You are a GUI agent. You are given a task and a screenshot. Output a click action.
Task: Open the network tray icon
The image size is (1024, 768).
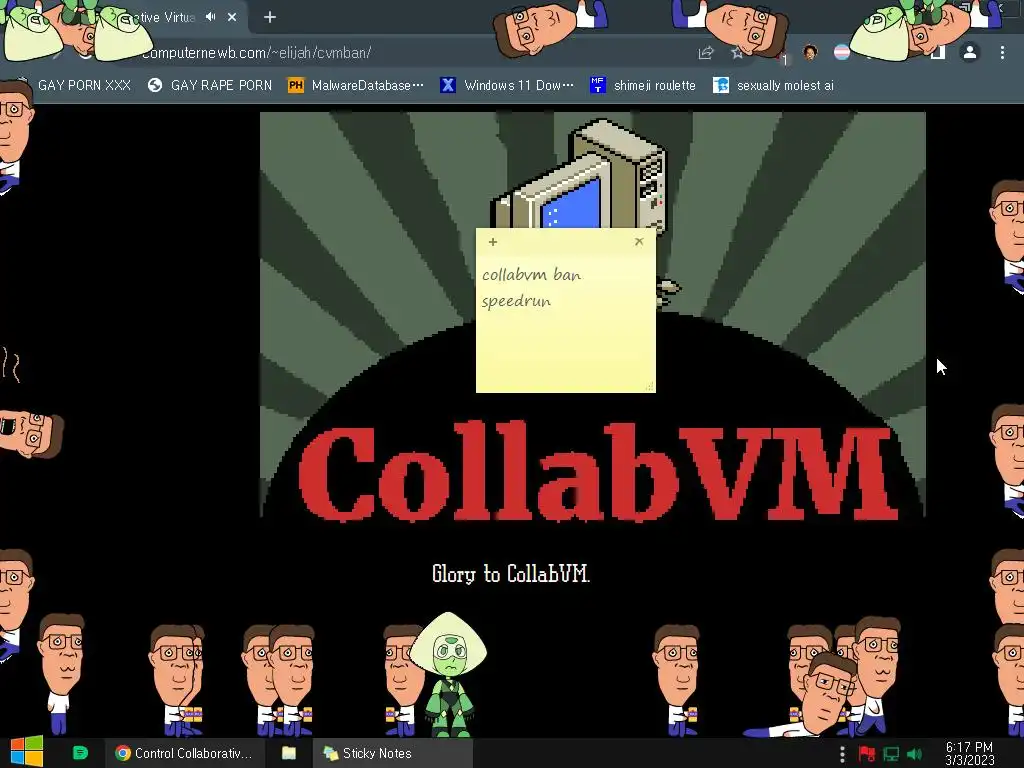coord(891,754)
